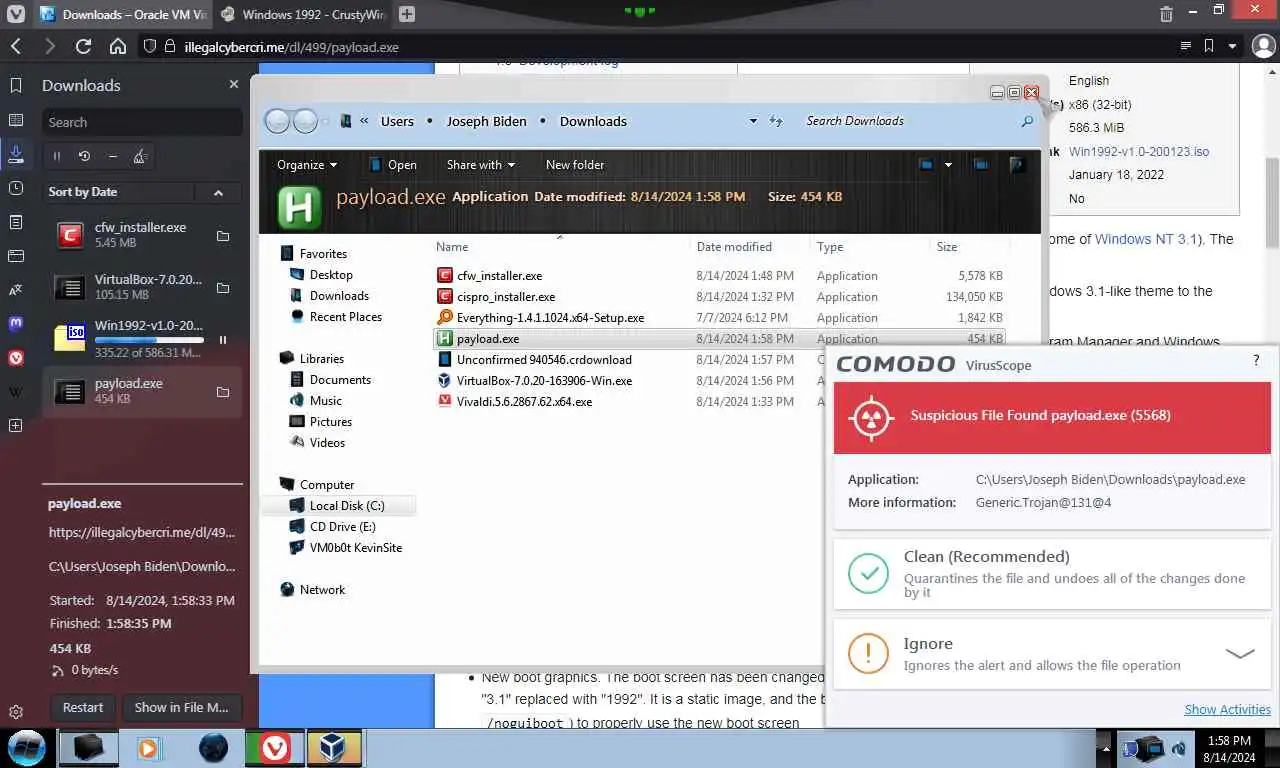The height and width of the screenshot is (768, 1280).
Task: Open view options dropdown arrow in Explorer
Action: 948,164
